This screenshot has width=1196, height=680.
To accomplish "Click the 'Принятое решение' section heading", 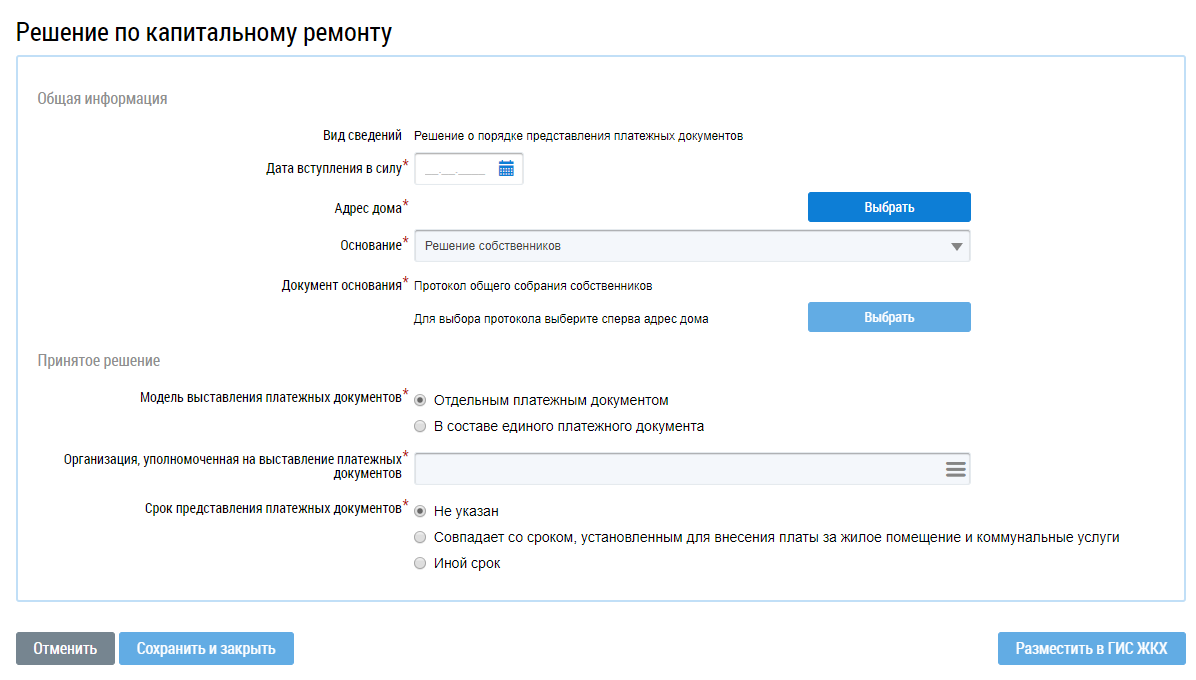I will (99, 360).
